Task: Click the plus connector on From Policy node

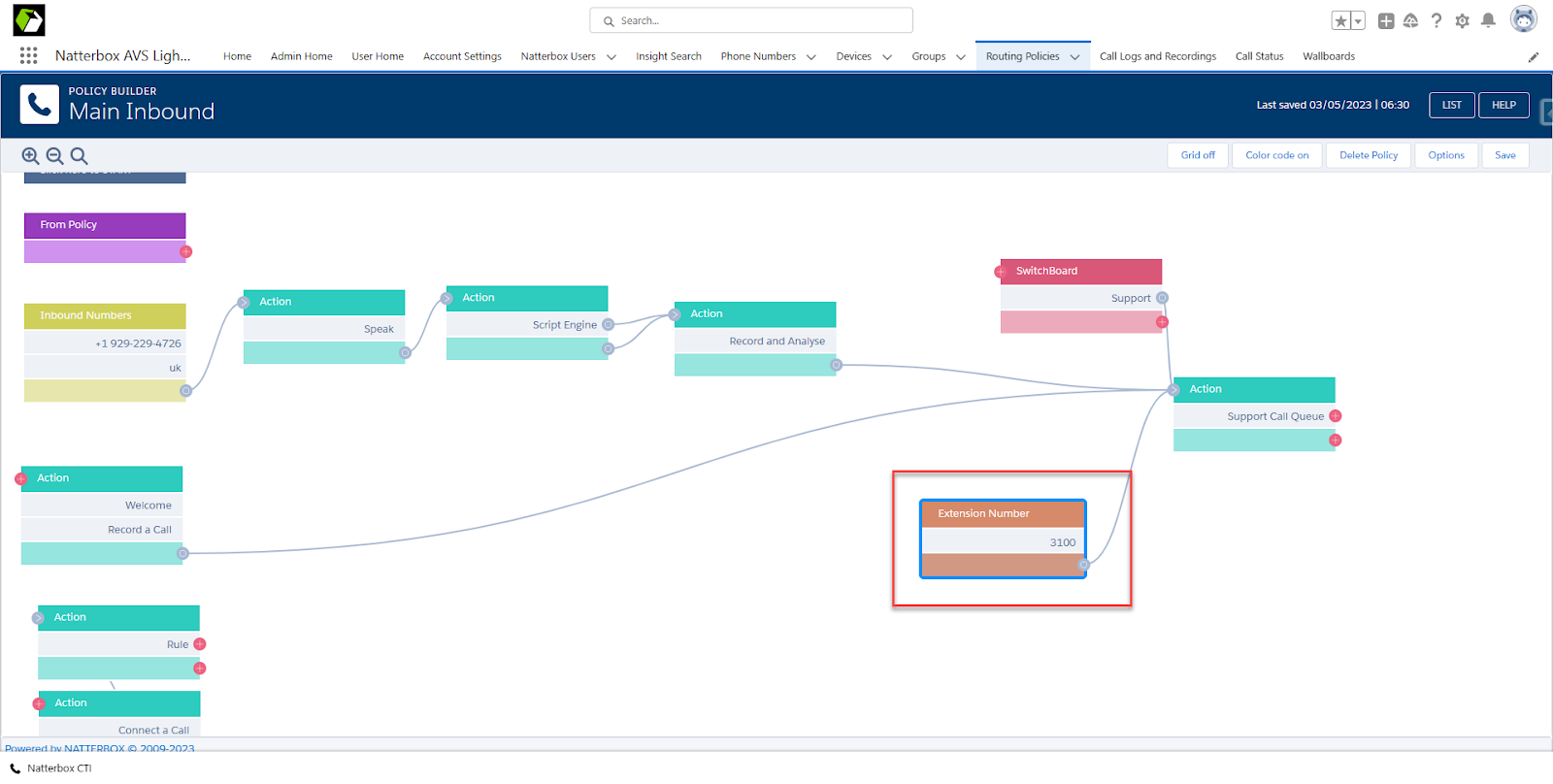Action: click(x=185, y=251)
